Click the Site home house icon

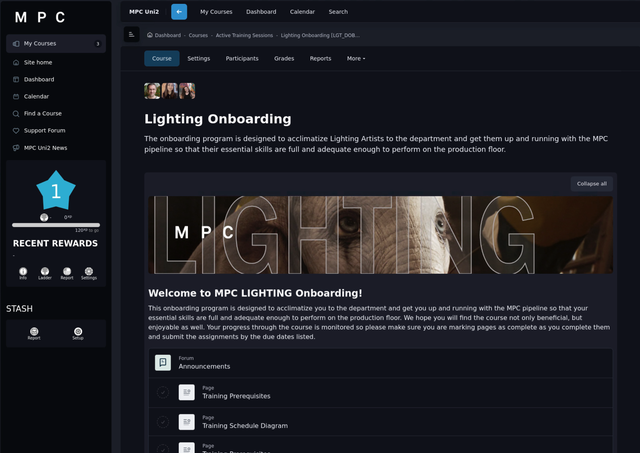16,62
